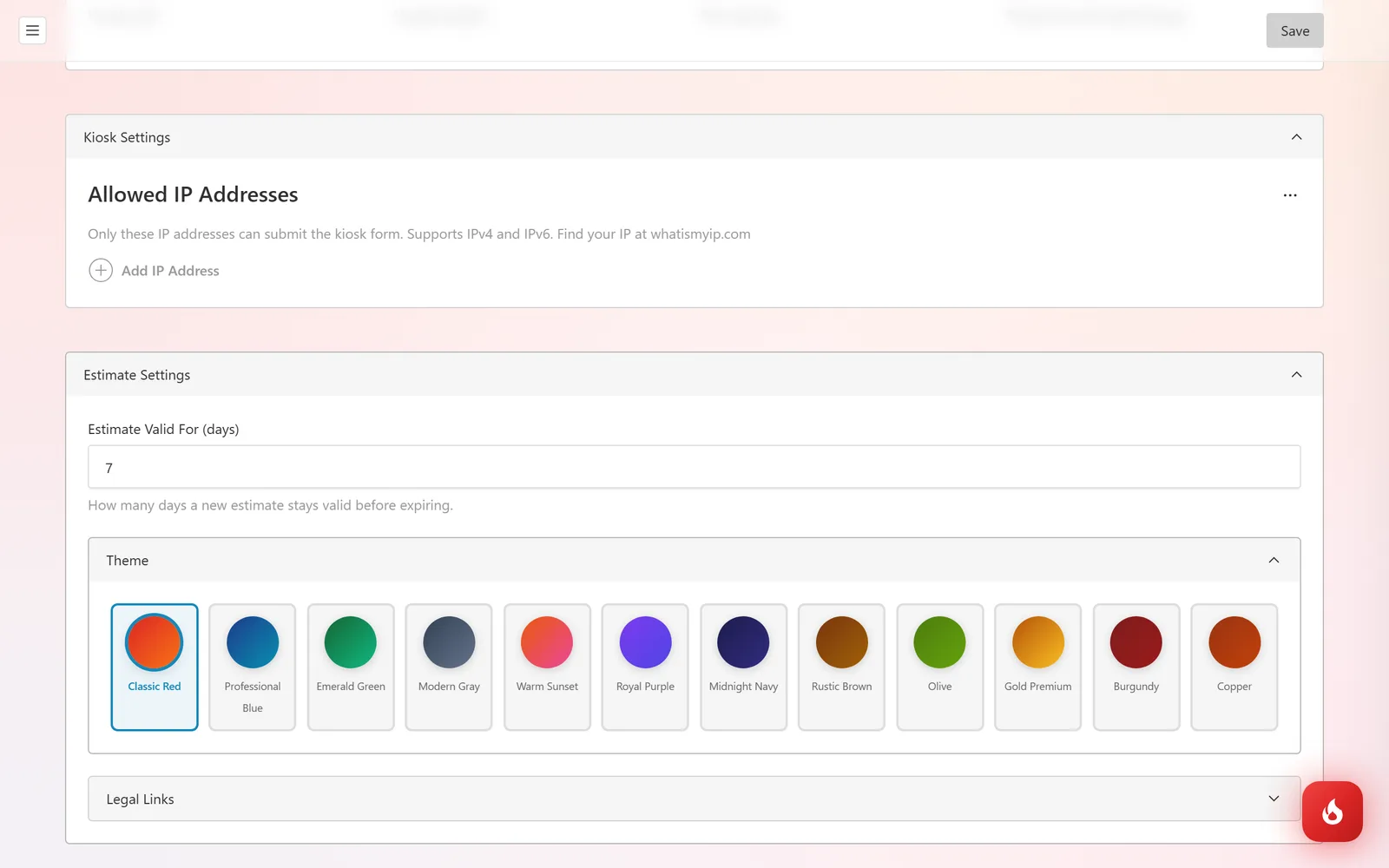Choose the Emerald Green theme
This screenshot has width=1389, height=868.
(x=351, y=667)
